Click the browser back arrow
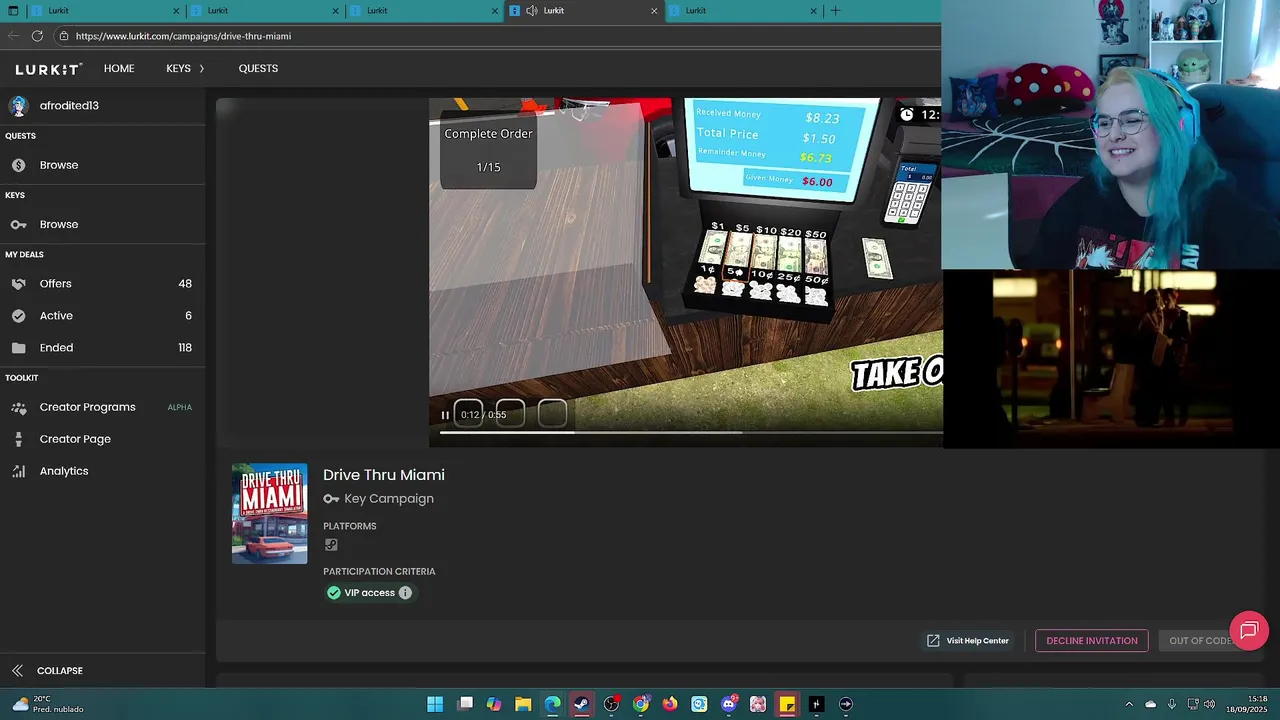The width and height of the screenshot is (1280, 720). pyautogui.click(x=13, y=36)
